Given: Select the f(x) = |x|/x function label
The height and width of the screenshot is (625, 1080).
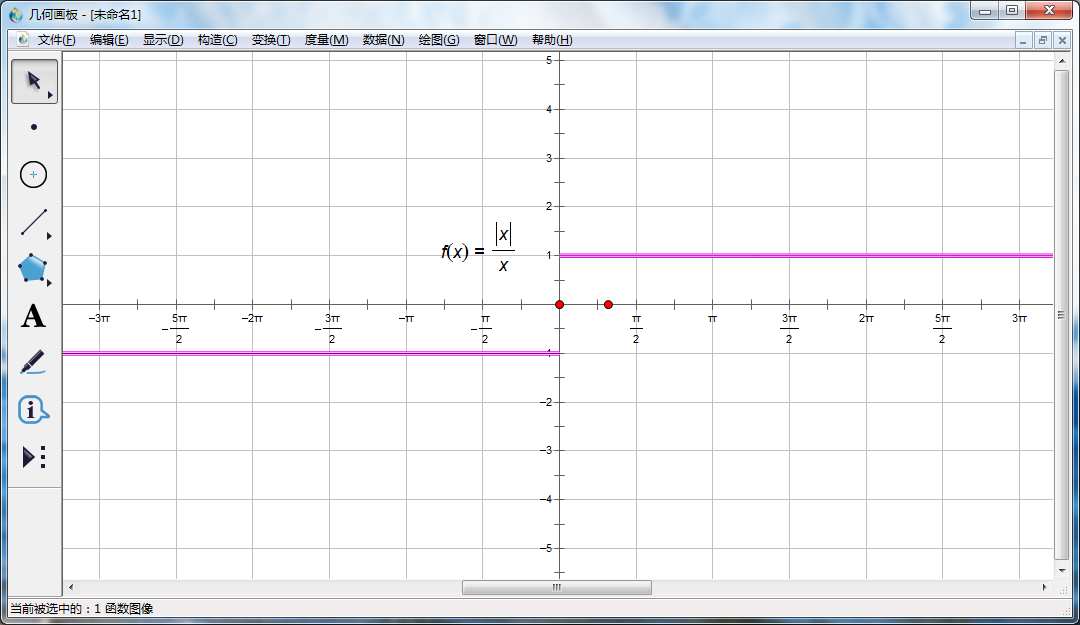Looking at the screenshot, I should coord(478,249).
